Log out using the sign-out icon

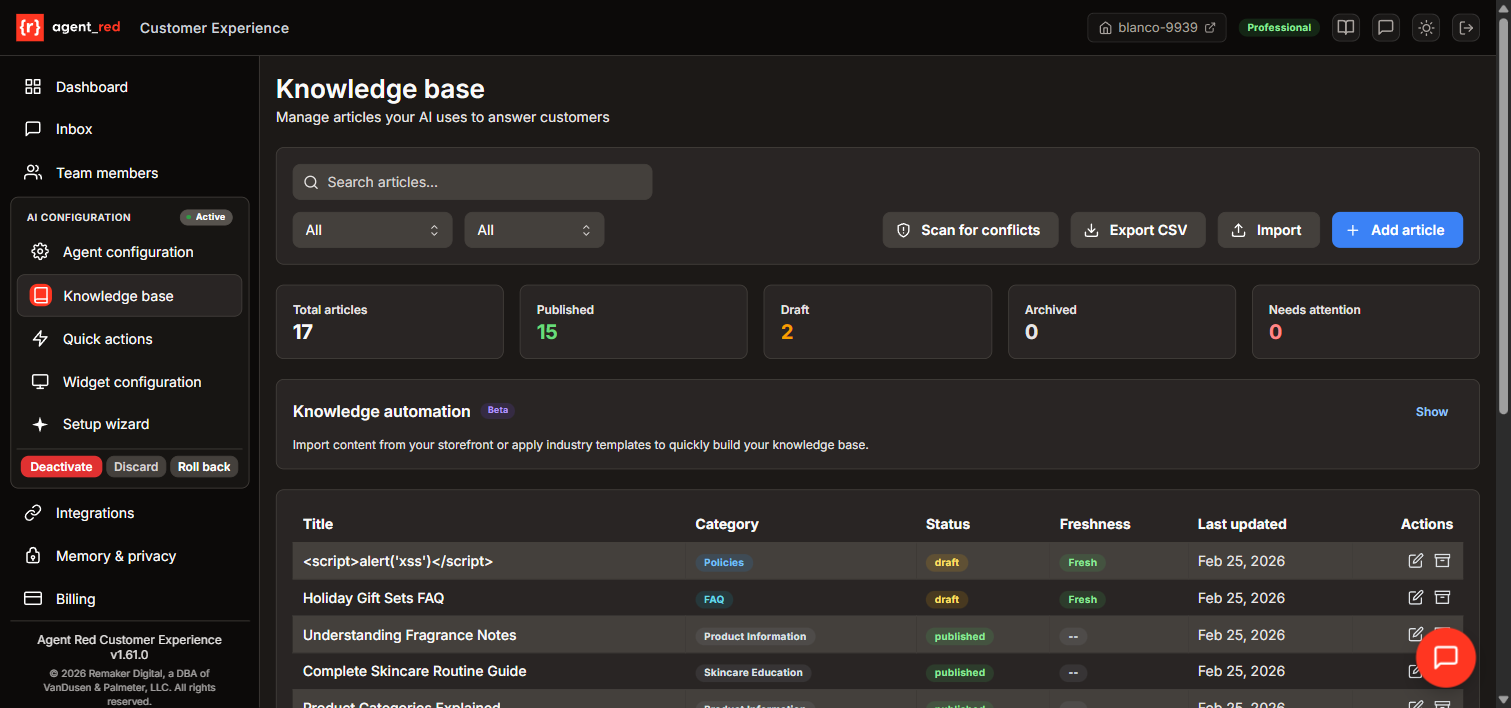pos(1465,27)
